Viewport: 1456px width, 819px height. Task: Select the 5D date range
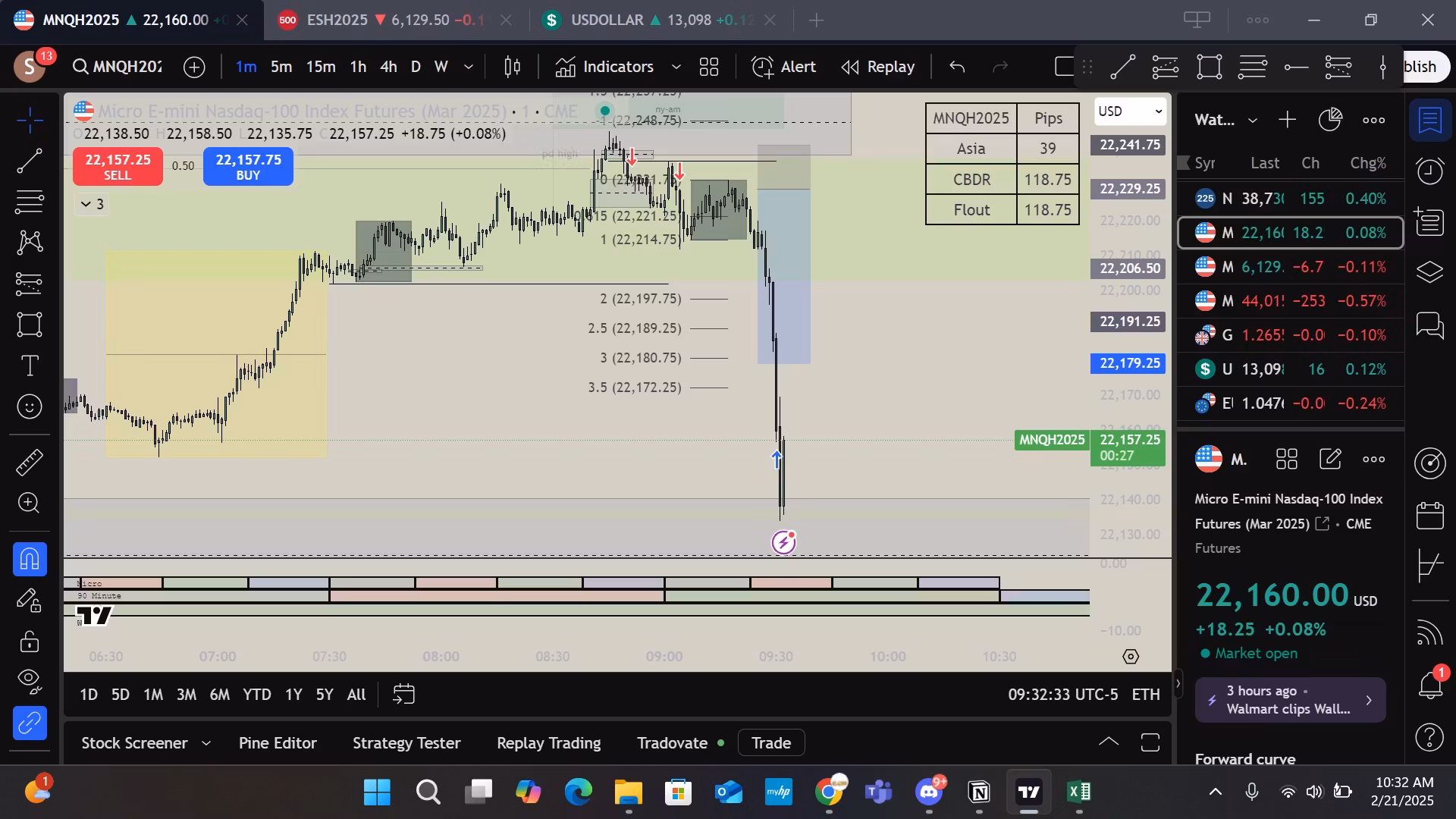[120, 694]
